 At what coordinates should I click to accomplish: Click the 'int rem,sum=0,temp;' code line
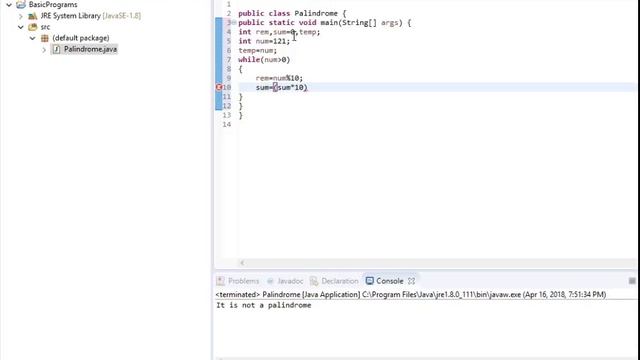pos(279,32)
